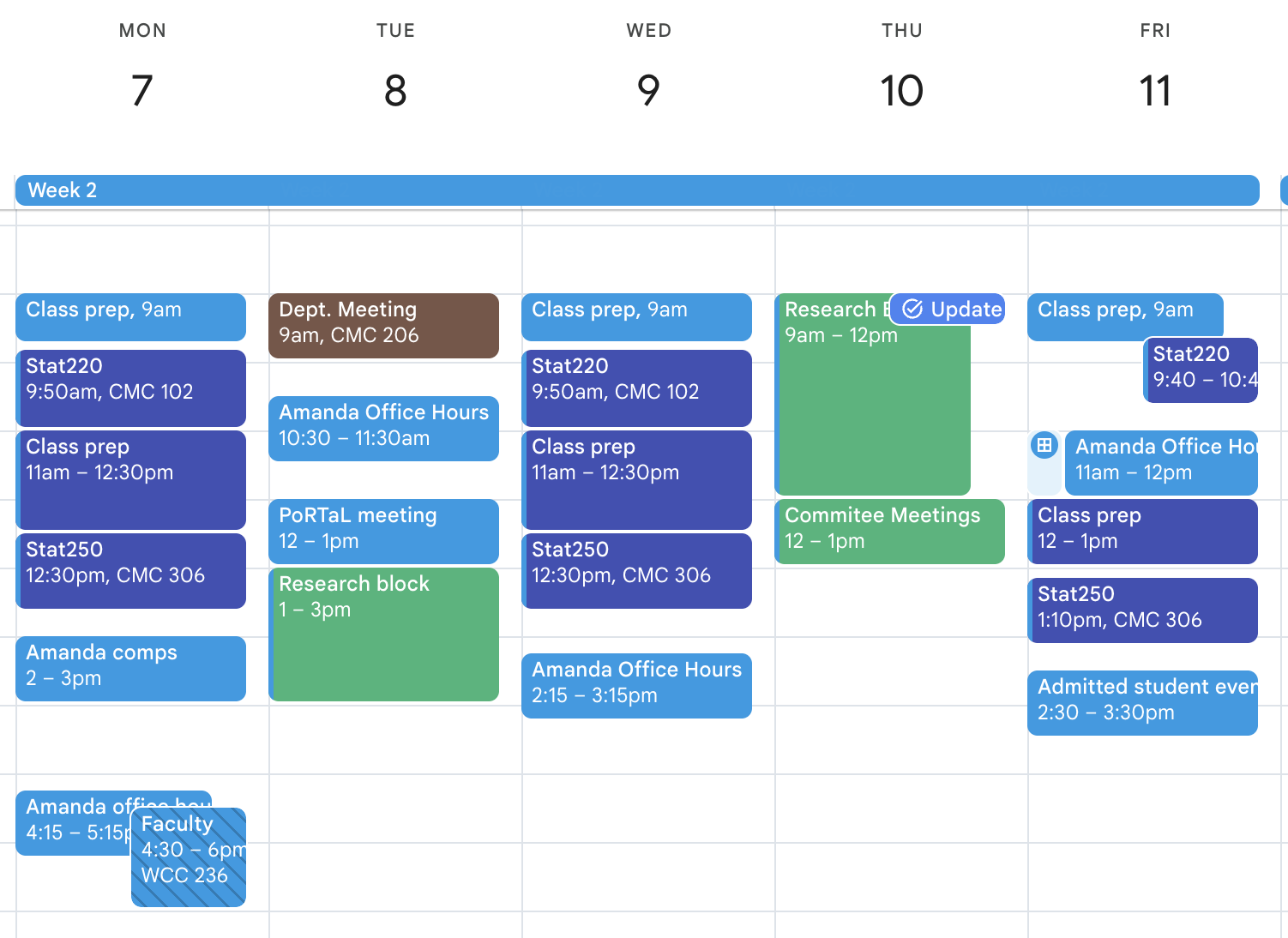The height and width of the screenshot is (938, 1288).
Task: Select Monday 7 date header
Action: coord(142,90)
